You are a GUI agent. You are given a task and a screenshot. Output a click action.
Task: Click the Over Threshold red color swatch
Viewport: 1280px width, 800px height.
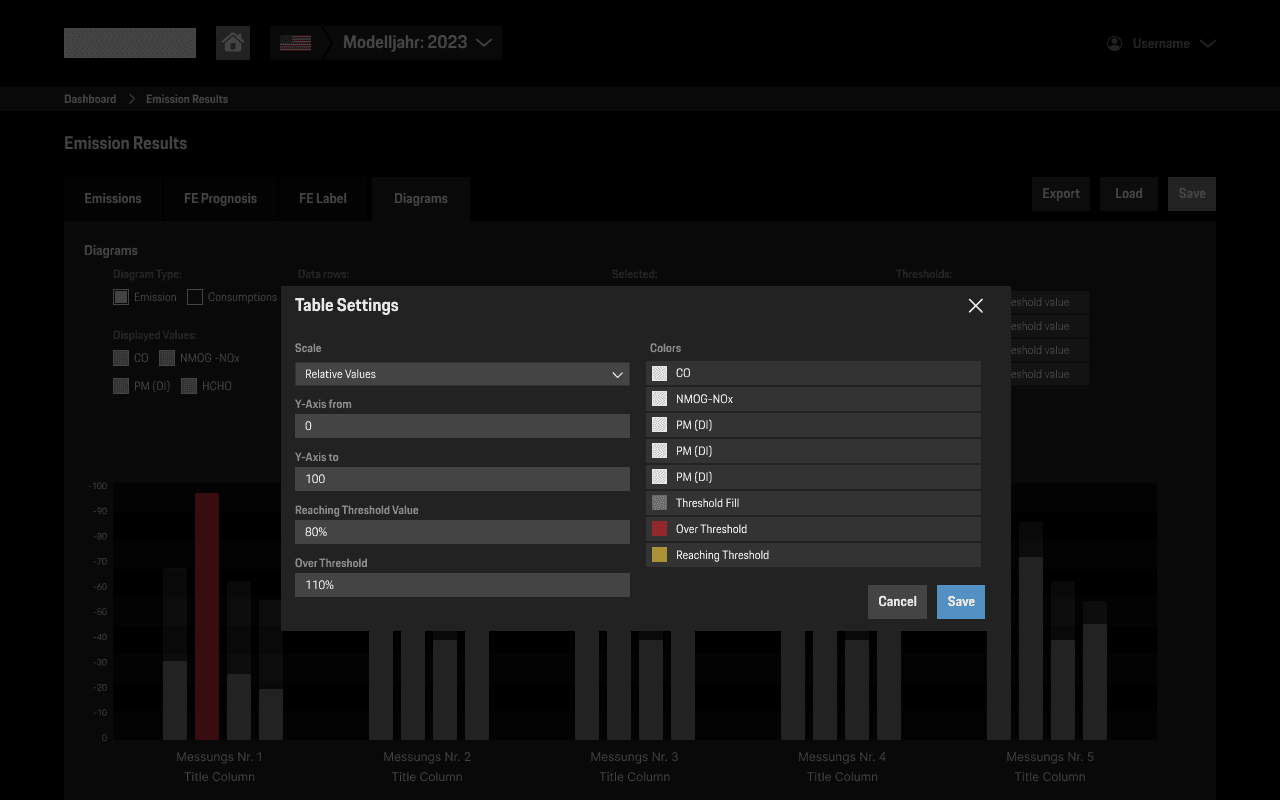659,528
